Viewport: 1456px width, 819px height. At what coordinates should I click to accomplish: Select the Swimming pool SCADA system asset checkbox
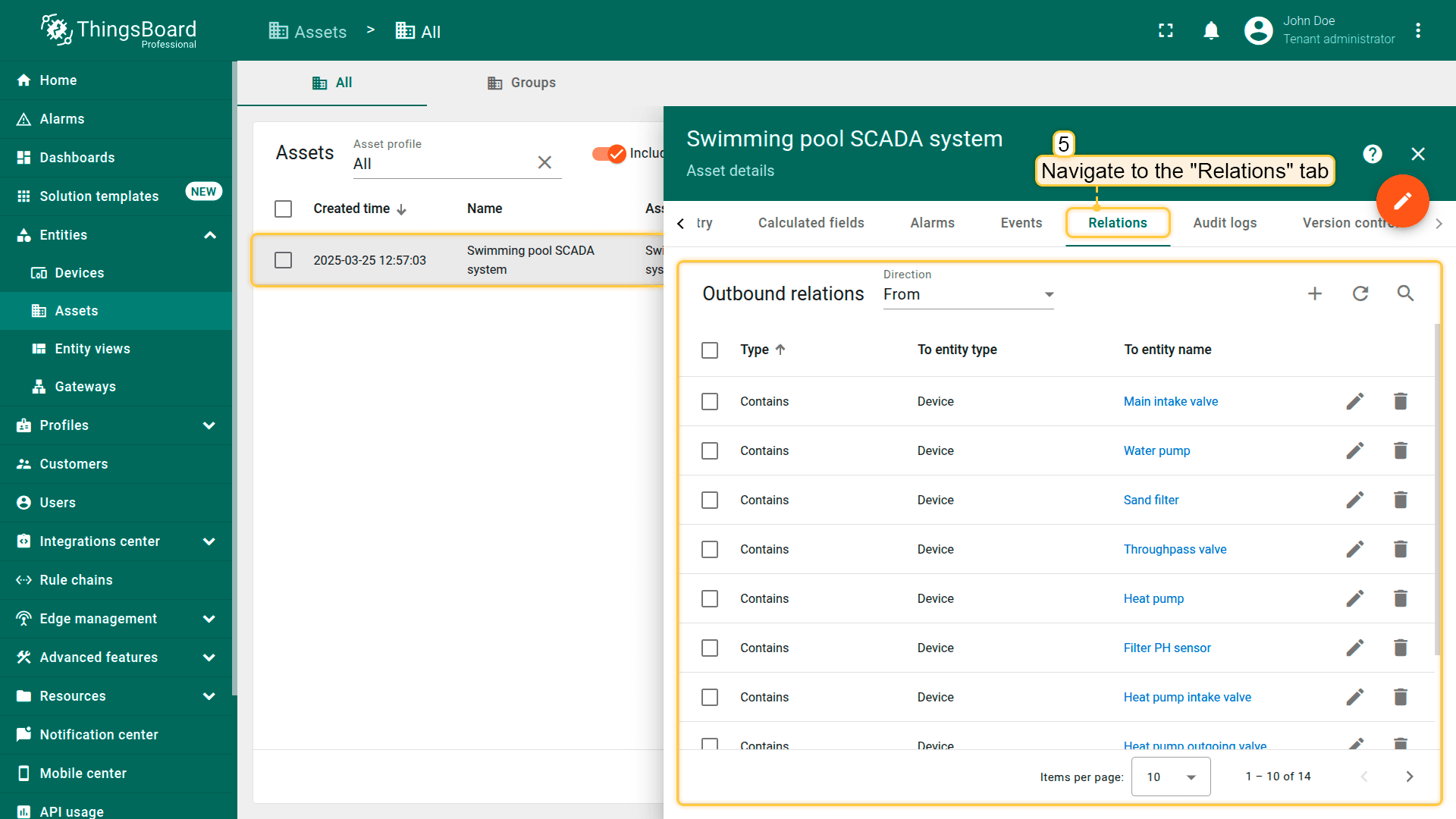coord(284,260)
